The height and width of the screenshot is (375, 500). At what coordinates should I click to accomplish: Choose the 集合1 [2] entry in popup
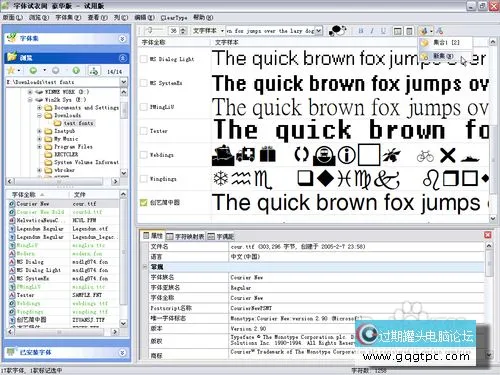pyautogui.click(x=445, y=42)
